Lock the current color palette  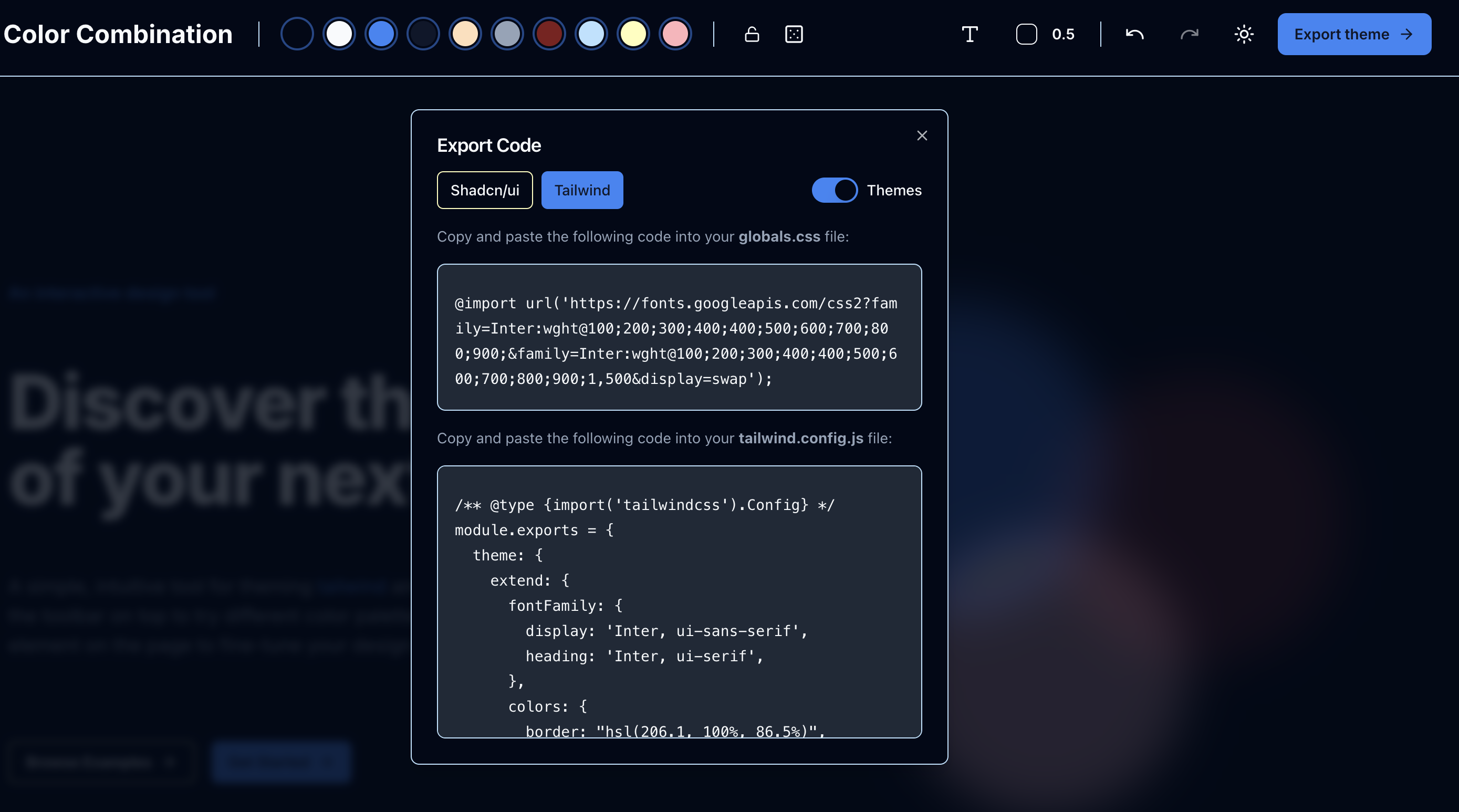(752, 34)
